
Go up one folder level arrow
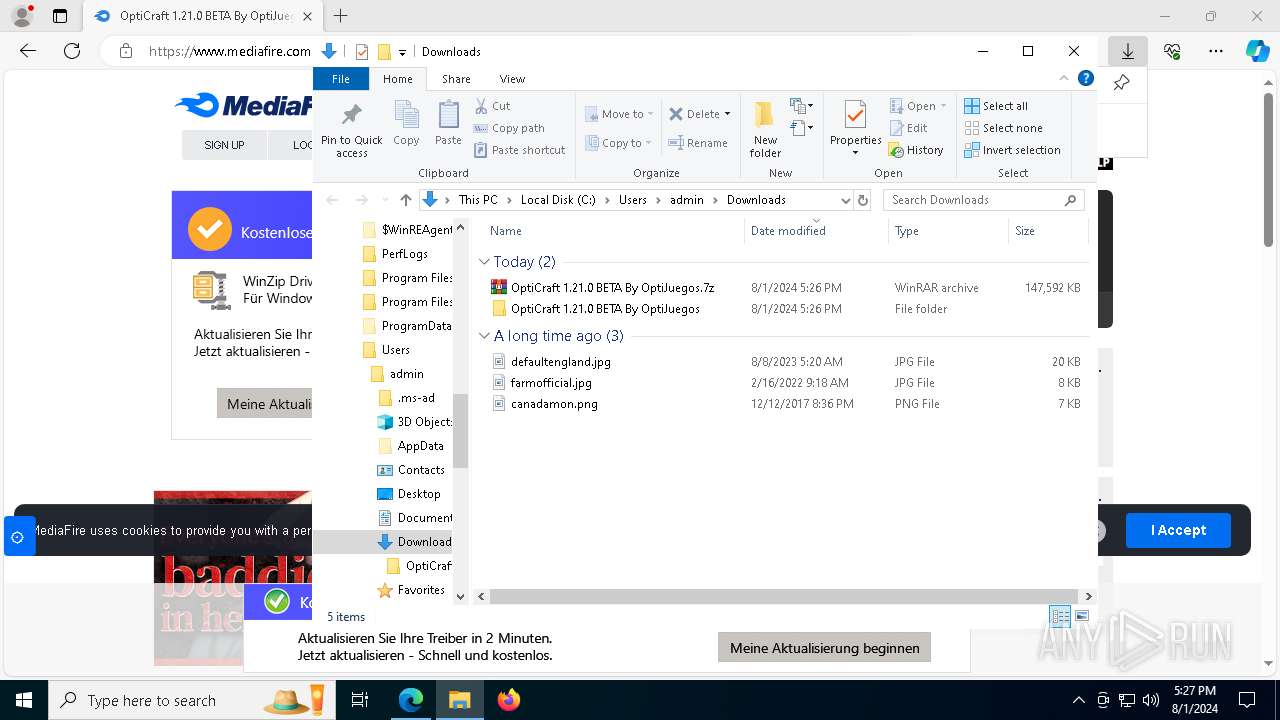pos(405,200)
